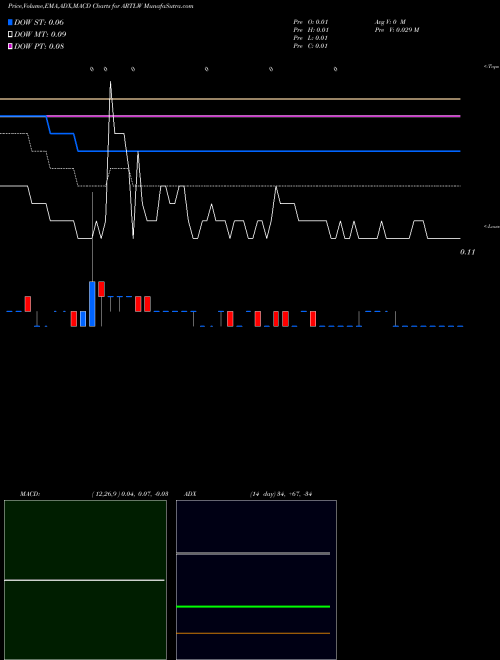The height and width of the screenshot is (660, 500).
Task: Click the 'Pre V: 0.029 M' volume text
Action: 397,30
